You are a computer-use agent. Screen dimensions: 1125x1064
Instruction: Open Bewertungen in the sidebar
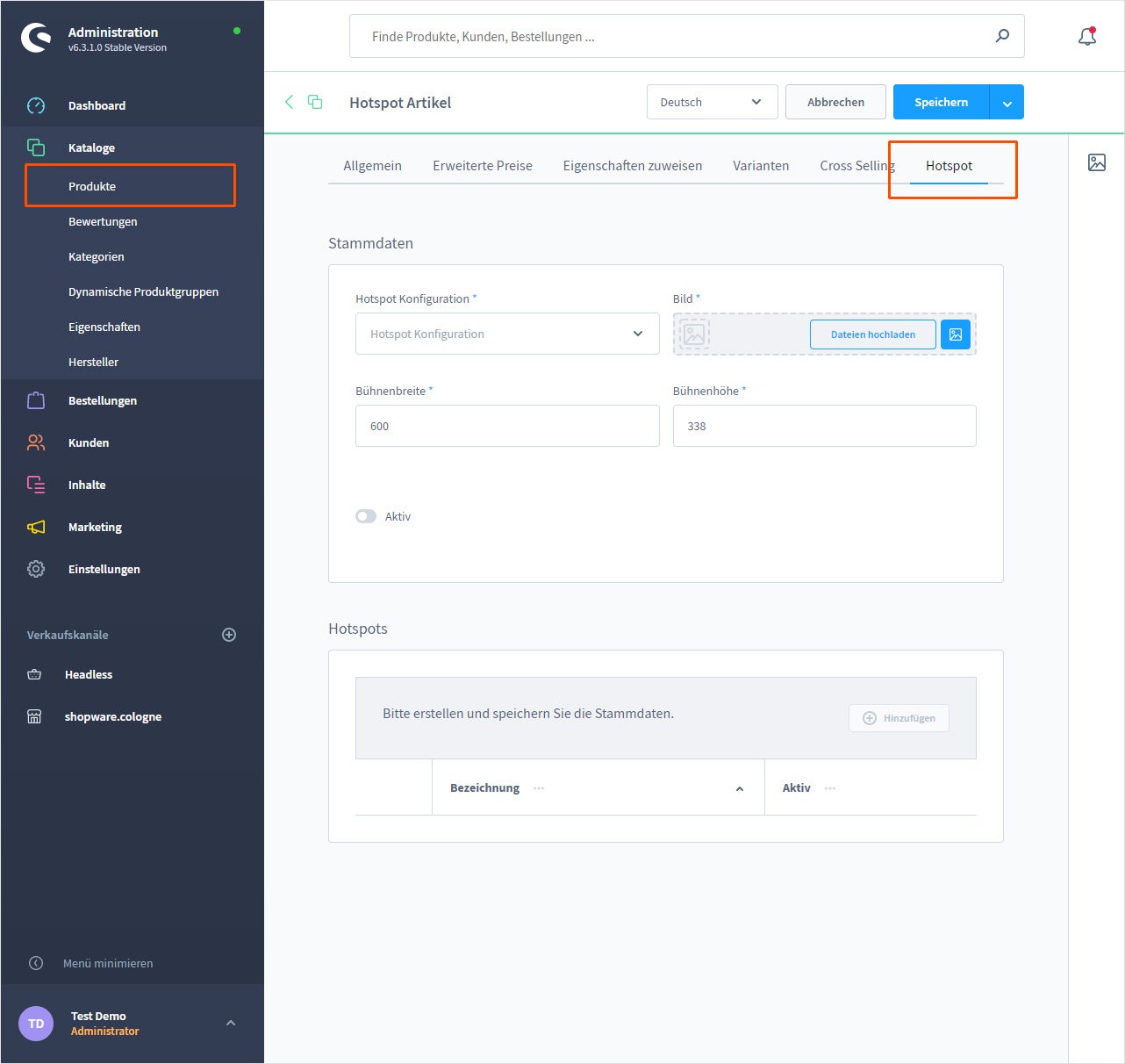[x=103, y=221]
